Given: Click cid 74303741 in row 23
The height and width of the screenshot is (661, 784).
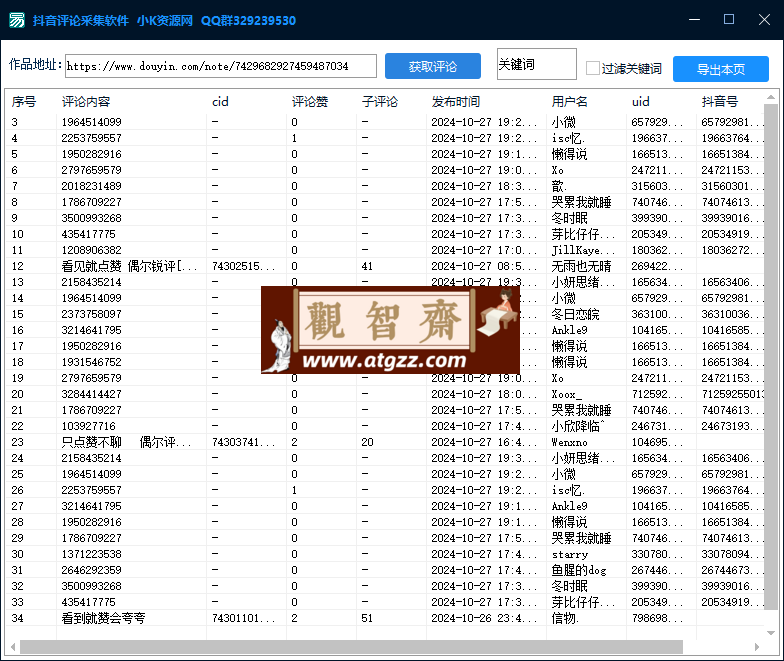Looking at the screenshot, I should [x=244, y=442].
